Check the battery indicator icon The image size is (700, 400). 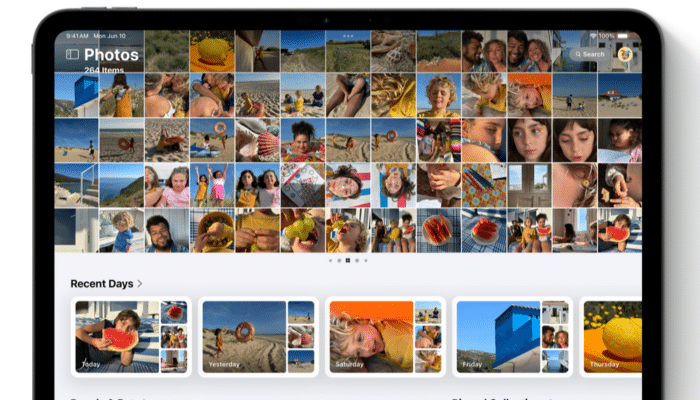coord(623,36)
